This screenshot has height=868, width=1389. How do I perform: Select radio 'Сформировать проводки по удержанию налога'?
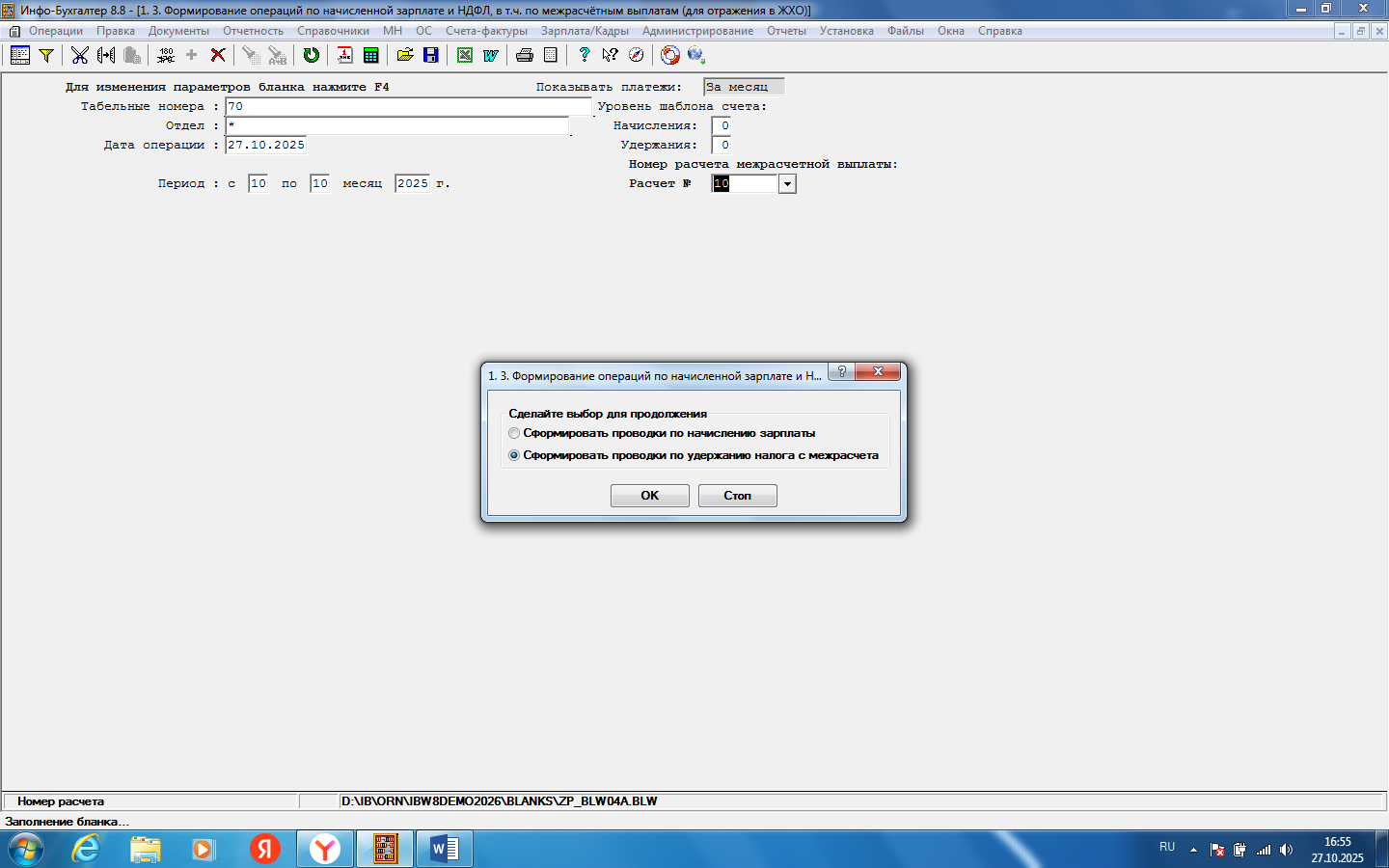click(514, 455)
